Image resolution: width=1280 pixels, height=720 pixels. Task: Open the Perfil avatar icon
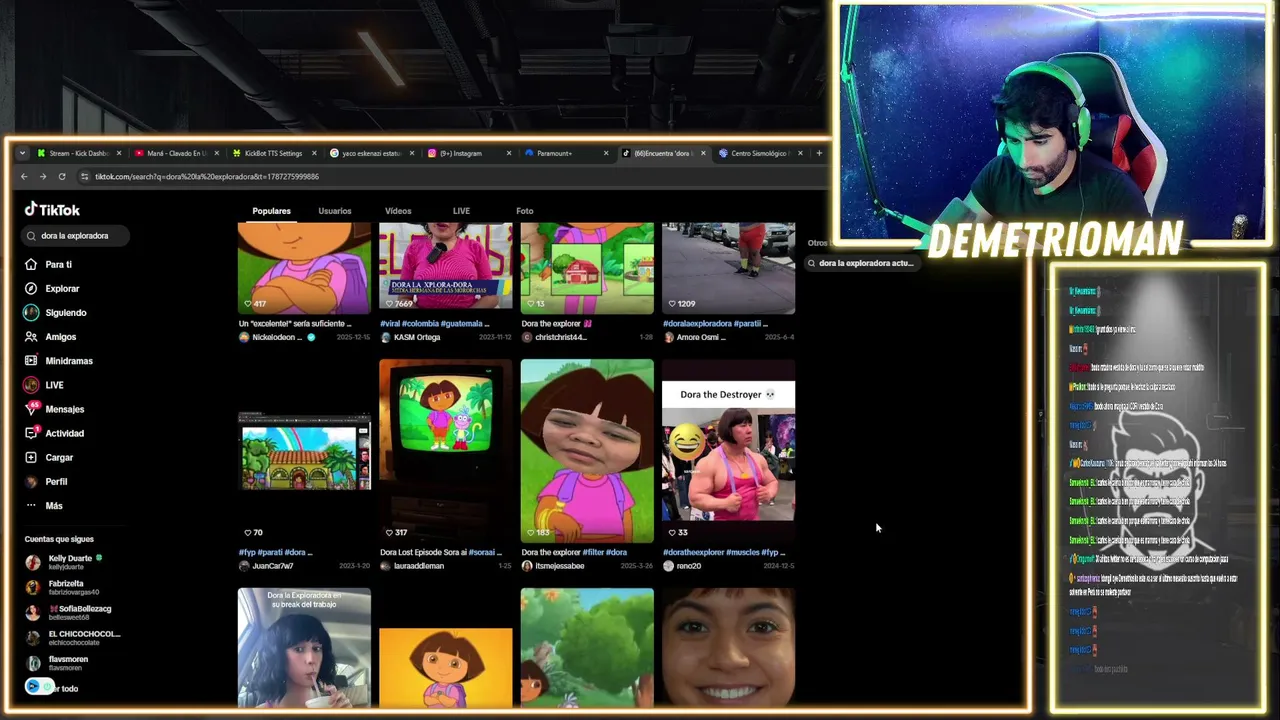(31, 481)
